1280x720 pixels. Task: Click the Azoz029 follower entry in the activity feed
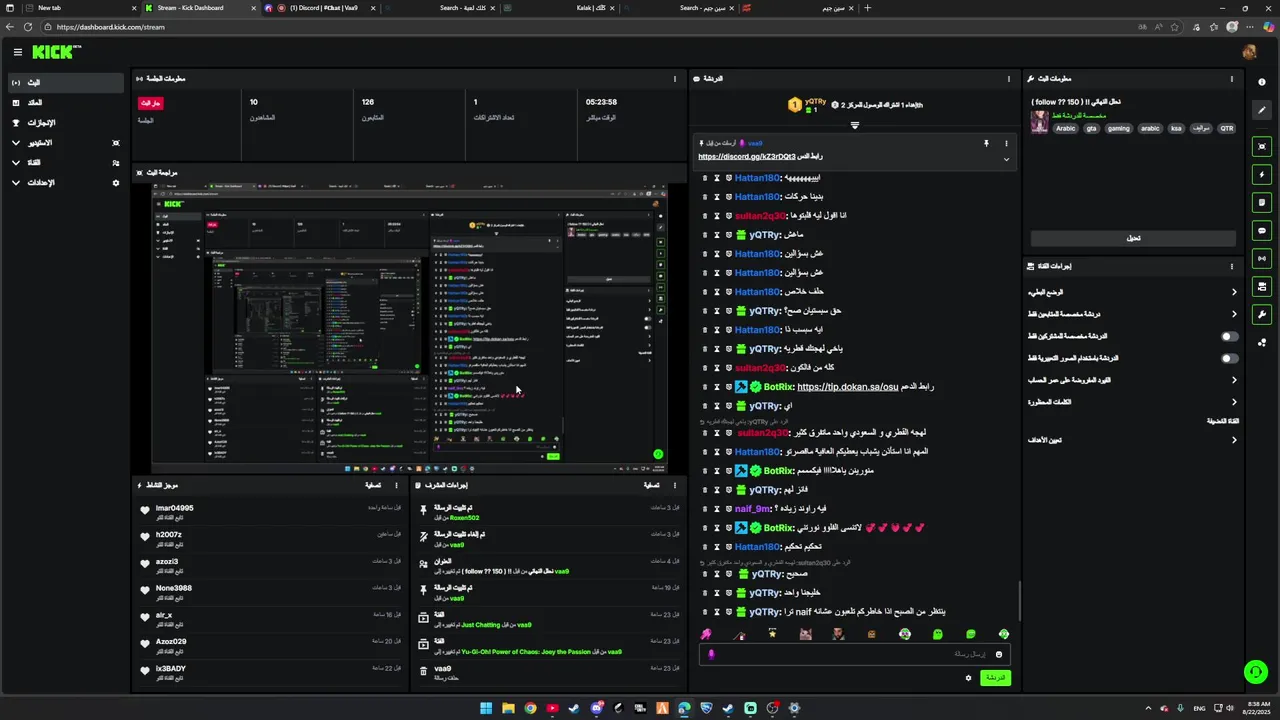click(x=270, y=645)
